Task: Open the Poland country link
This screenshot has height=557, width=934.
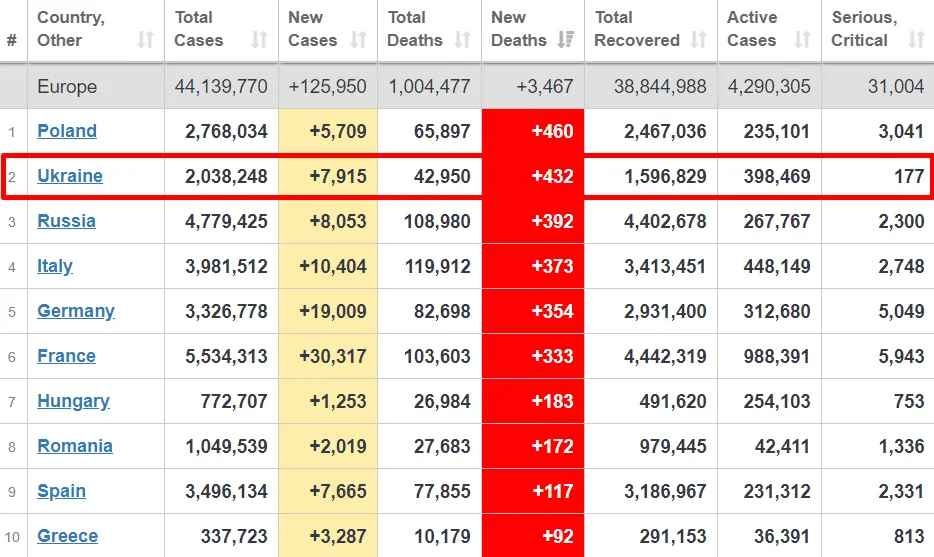Action: pos(67,131)
